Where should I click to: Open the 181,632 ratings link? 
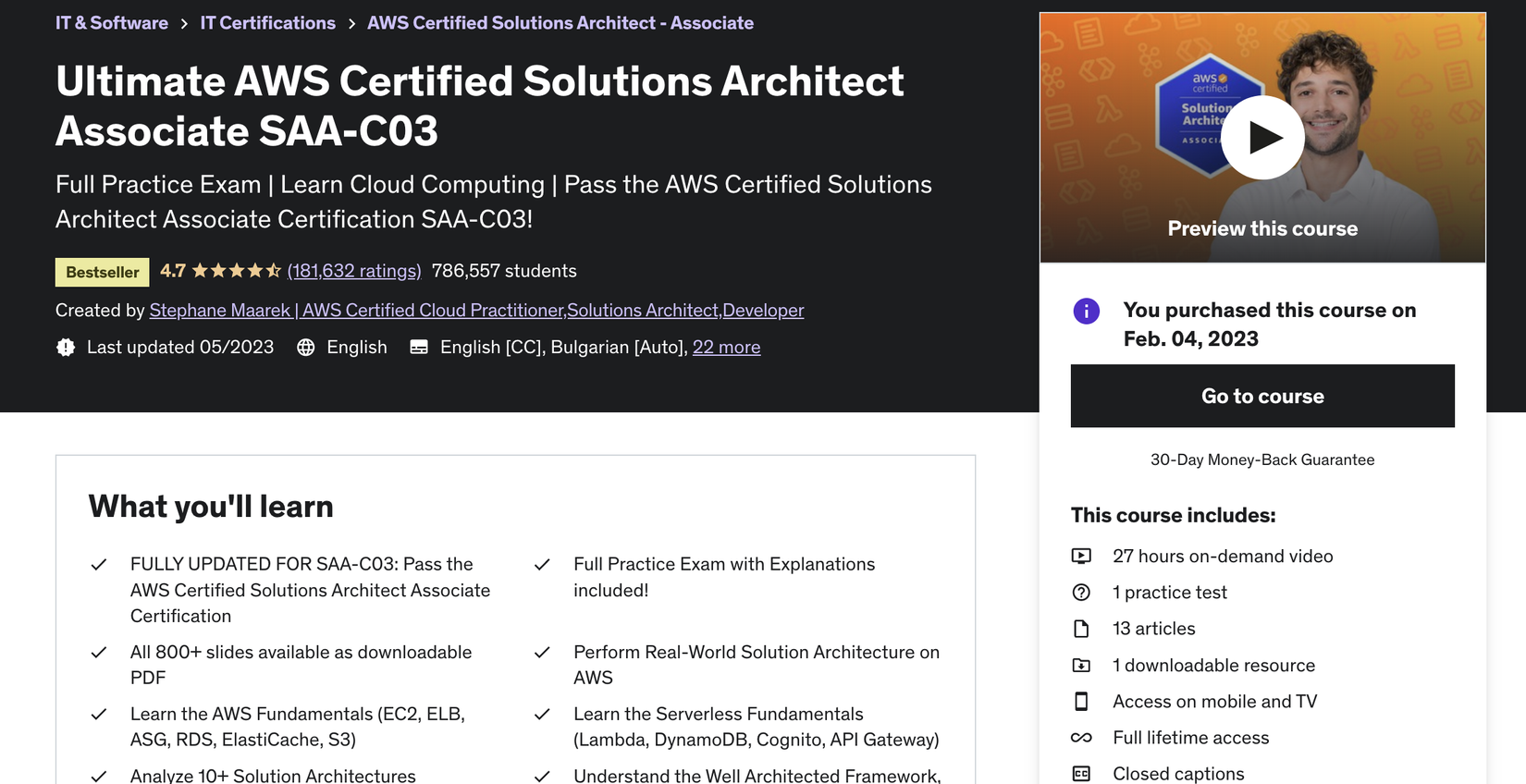pyautogui.click(x=354, y=271)
